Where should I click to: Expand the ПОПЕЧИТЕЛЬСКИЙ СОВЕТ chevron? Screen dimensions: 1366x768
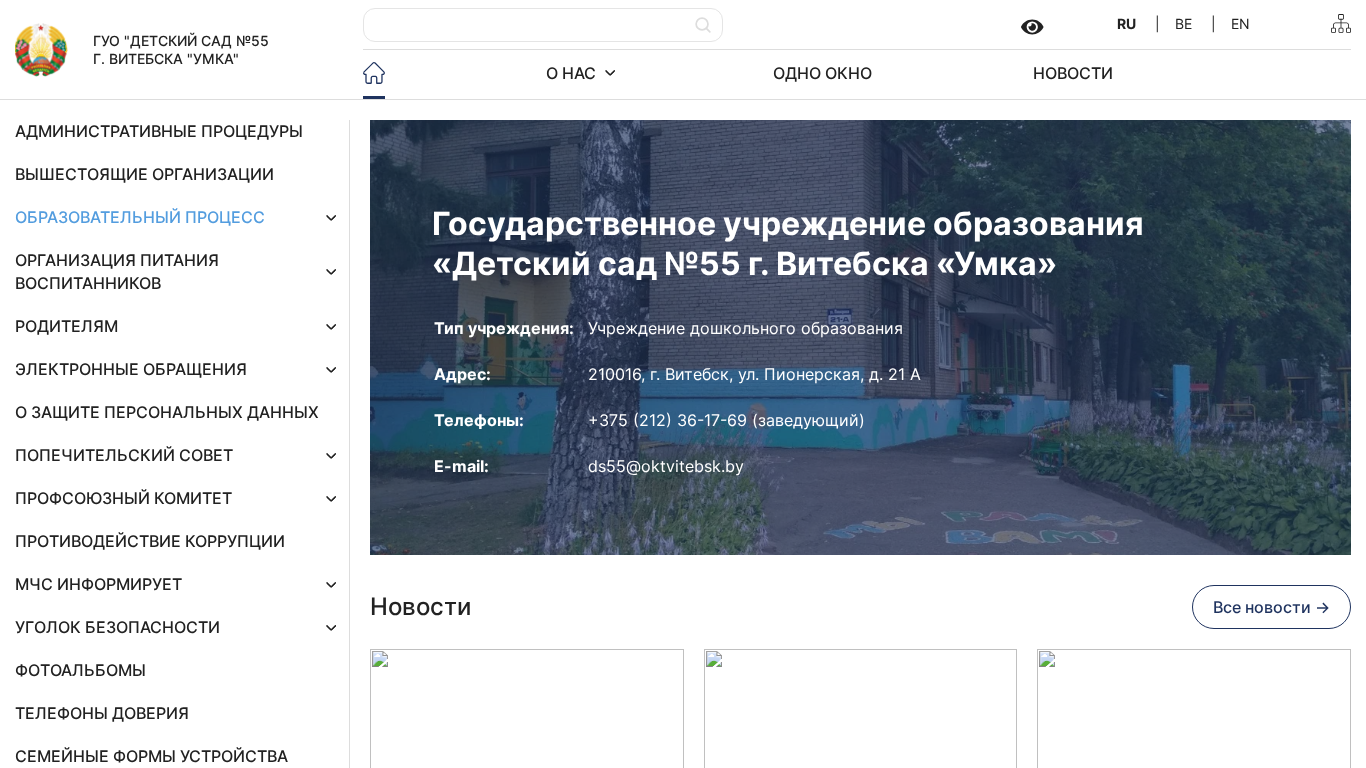(331, 456)
